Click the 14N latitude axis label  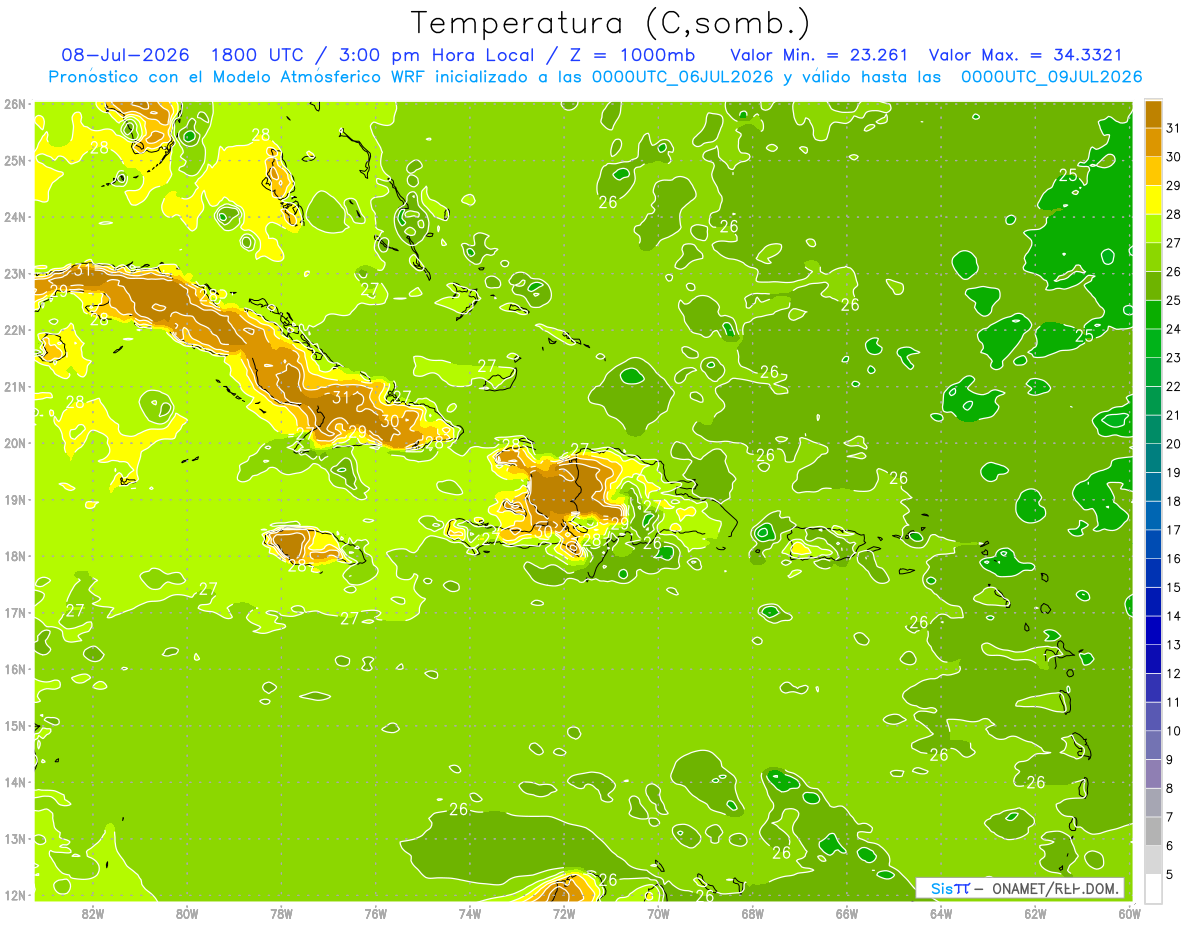[14, 782]
